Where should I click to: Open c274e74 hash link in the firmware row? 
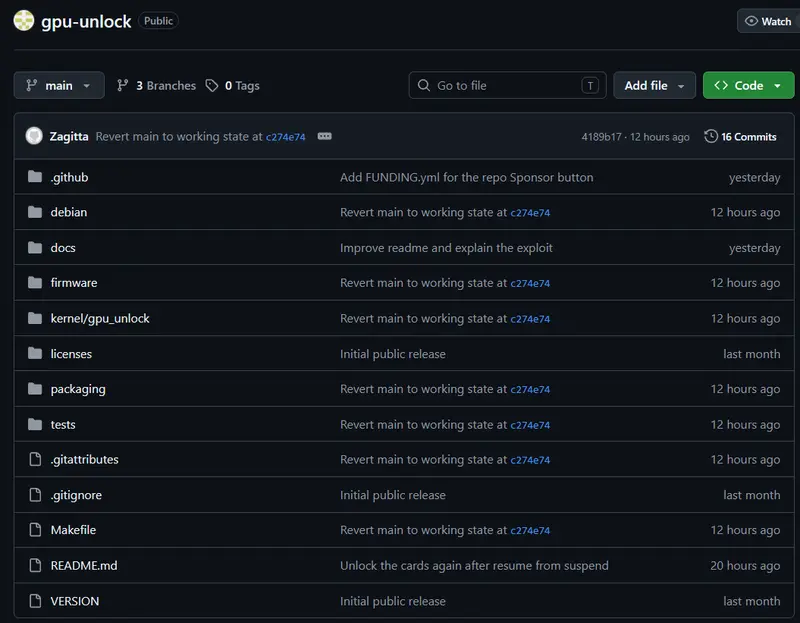click(x=530, y=283)
